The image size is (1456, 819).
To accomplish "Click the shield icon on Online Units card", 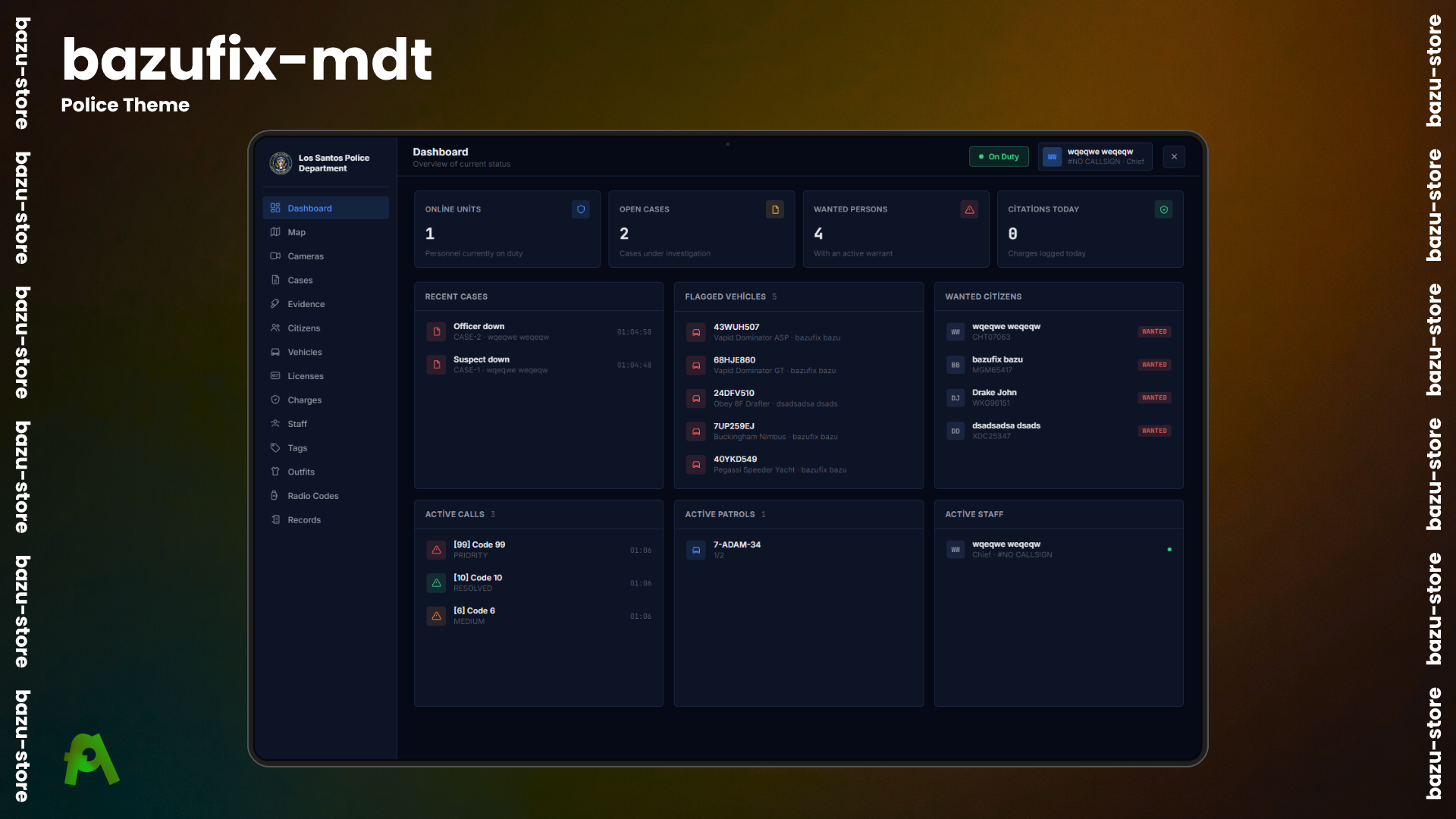I will coord(581,209).
